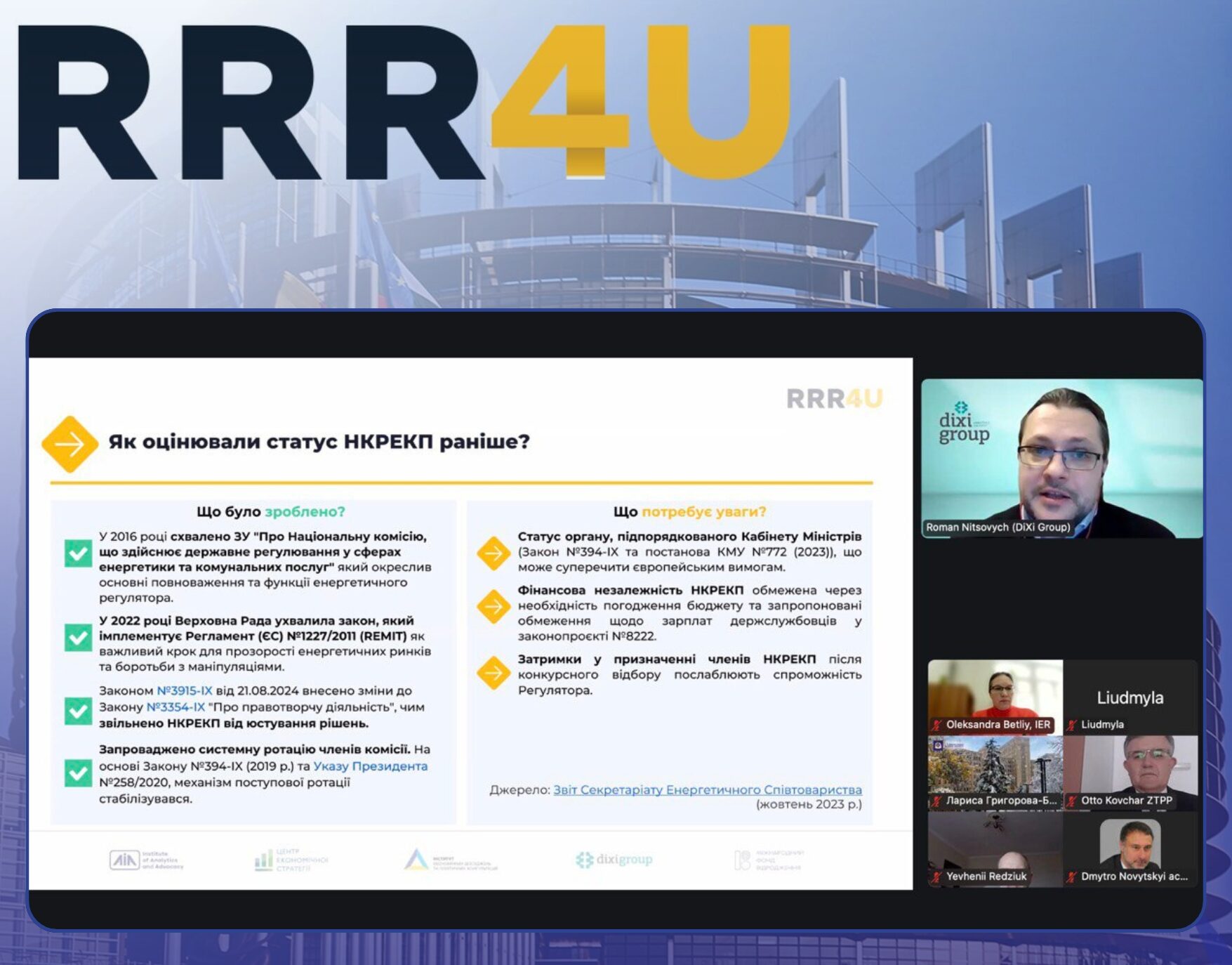Click the muted mic icon on Yevhenii Redziuk

[936, 877]
